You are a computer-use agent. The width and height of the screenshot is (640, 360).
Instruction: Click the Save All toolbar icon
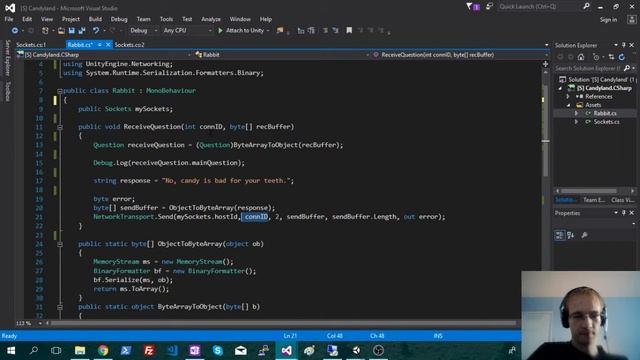pos(82,31)
